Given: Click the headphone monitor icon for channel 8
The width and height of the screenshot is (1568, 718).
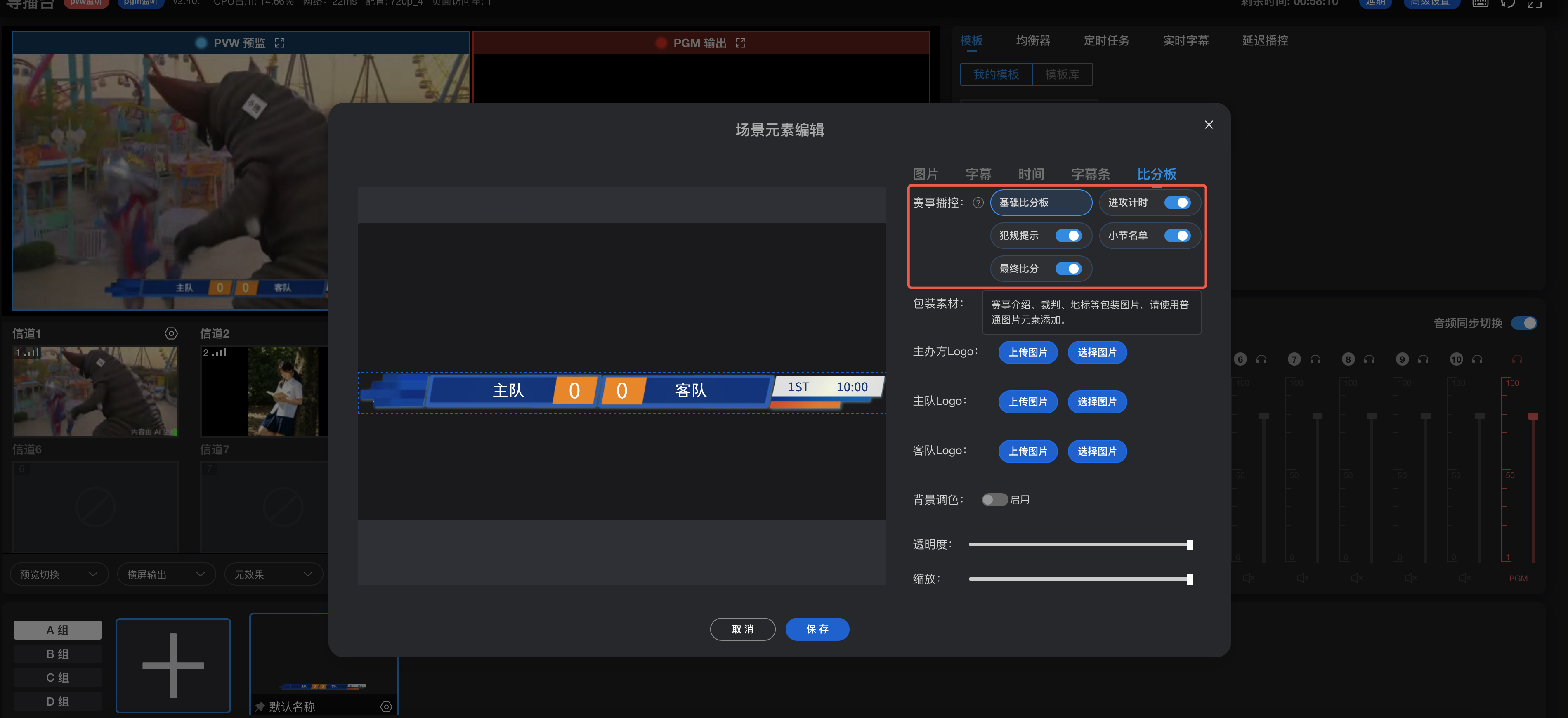Looking at the screenshot, I should 1369,359.
